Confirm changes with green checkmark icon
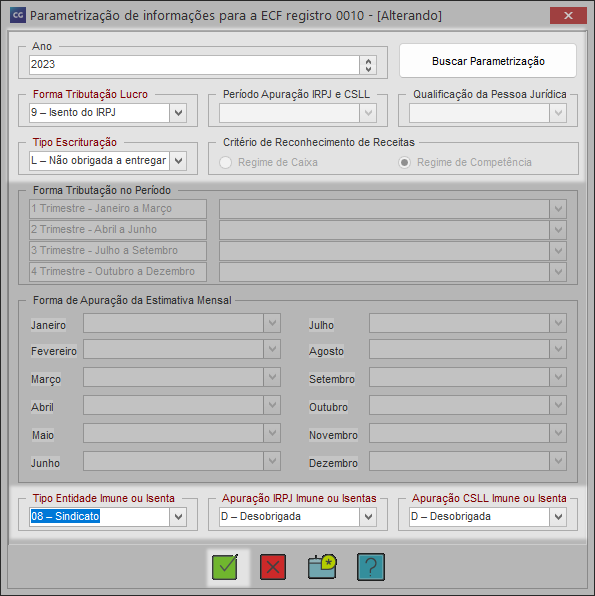The image size is (595, 596). tap(225, 567)
